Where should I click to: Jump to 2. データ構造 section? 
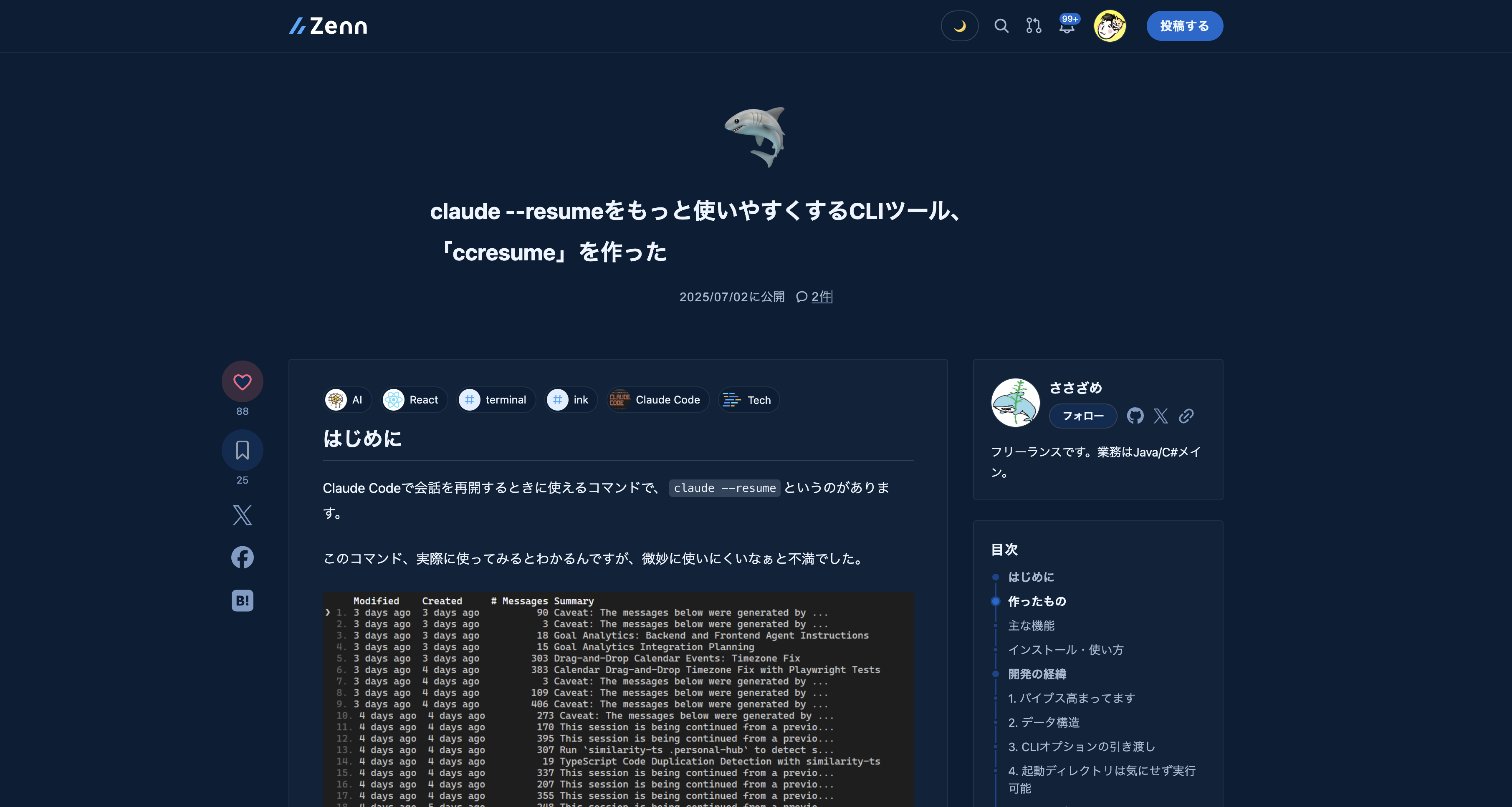tap(1044, 722)
